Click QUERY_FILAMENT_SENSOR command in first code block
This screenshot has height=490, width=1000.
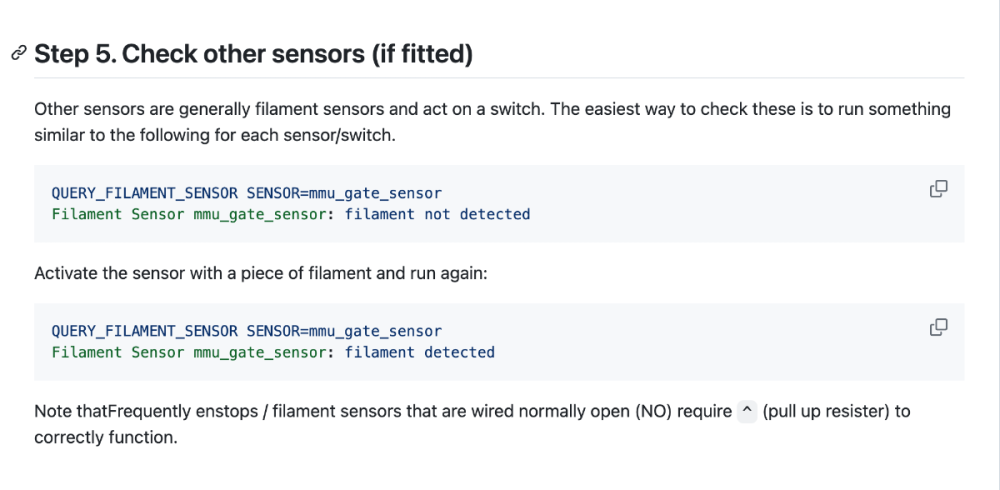pyautogui.click(x=145, y=193)
